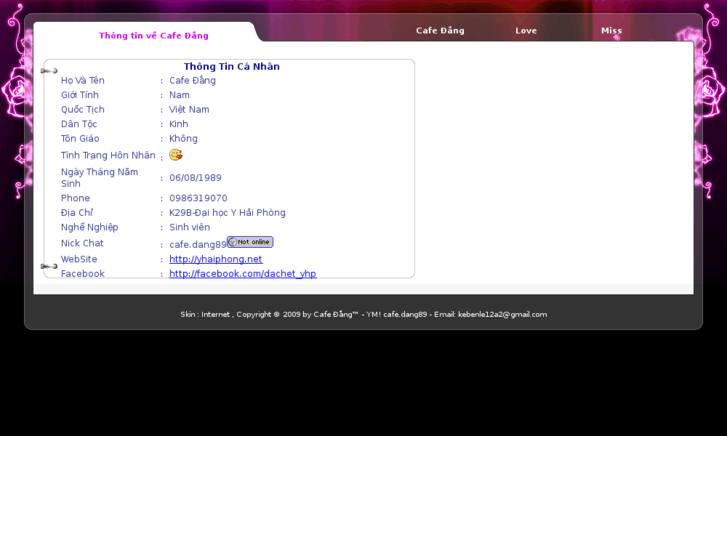Click the Quốc Tịch label
This screenshot has height=545, width=727.
83,109
